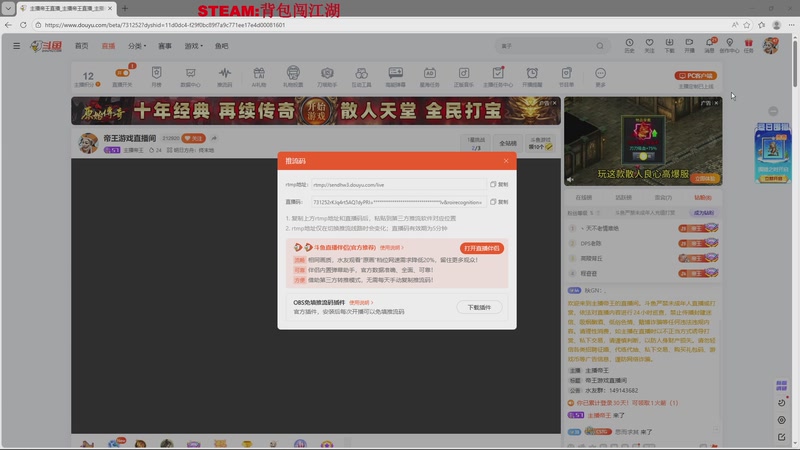Switch to the 钻粉 tab
The image size is (800, 450).
click(703, 197)
